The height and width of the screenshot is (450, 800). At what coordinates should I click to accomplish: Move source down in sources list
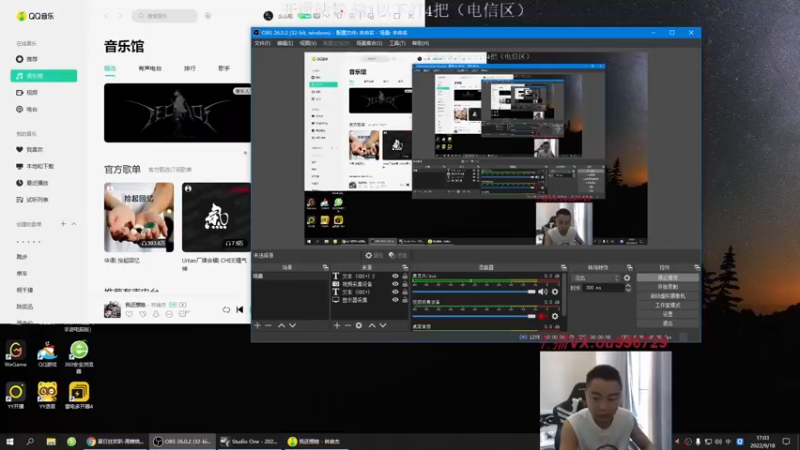click(383, 326)
